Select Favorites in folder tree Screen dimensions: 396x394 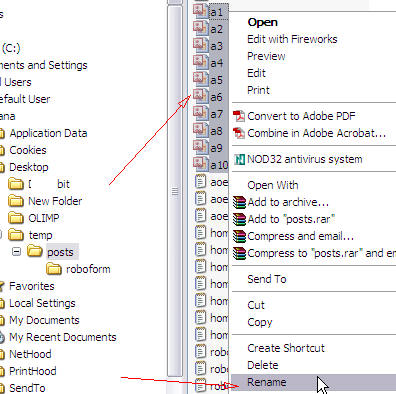tap(32, 286)
